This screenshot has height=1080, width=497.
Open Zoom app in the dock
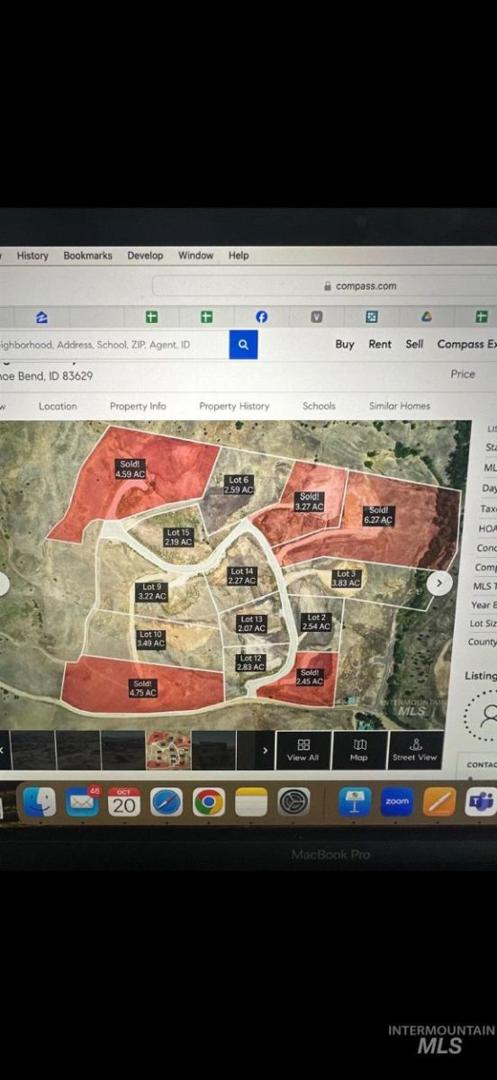tap(397, 802)
